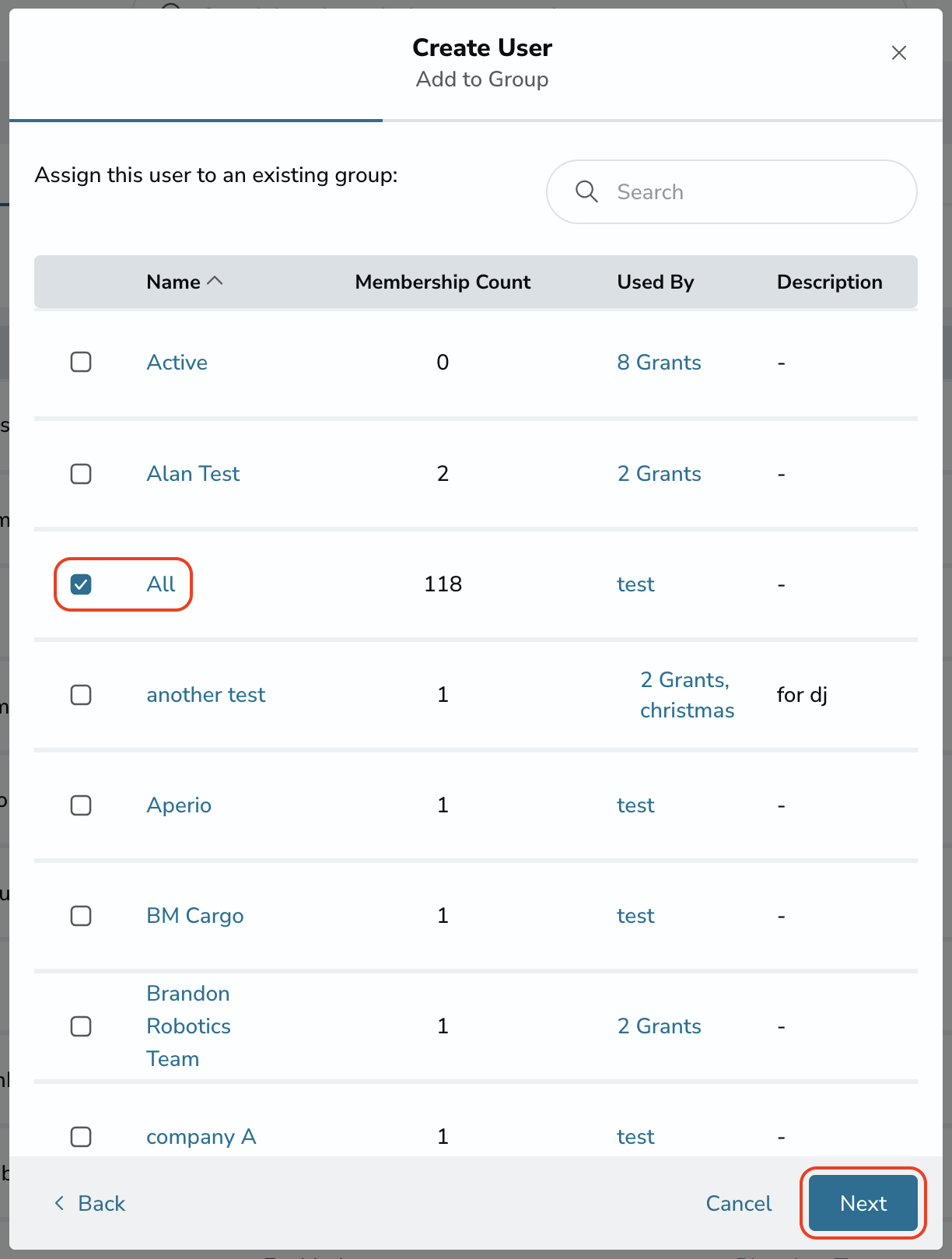Screen dimensions: 952x1259
Task: Click the Name sort arrow
Action: [x=215, y=281]
